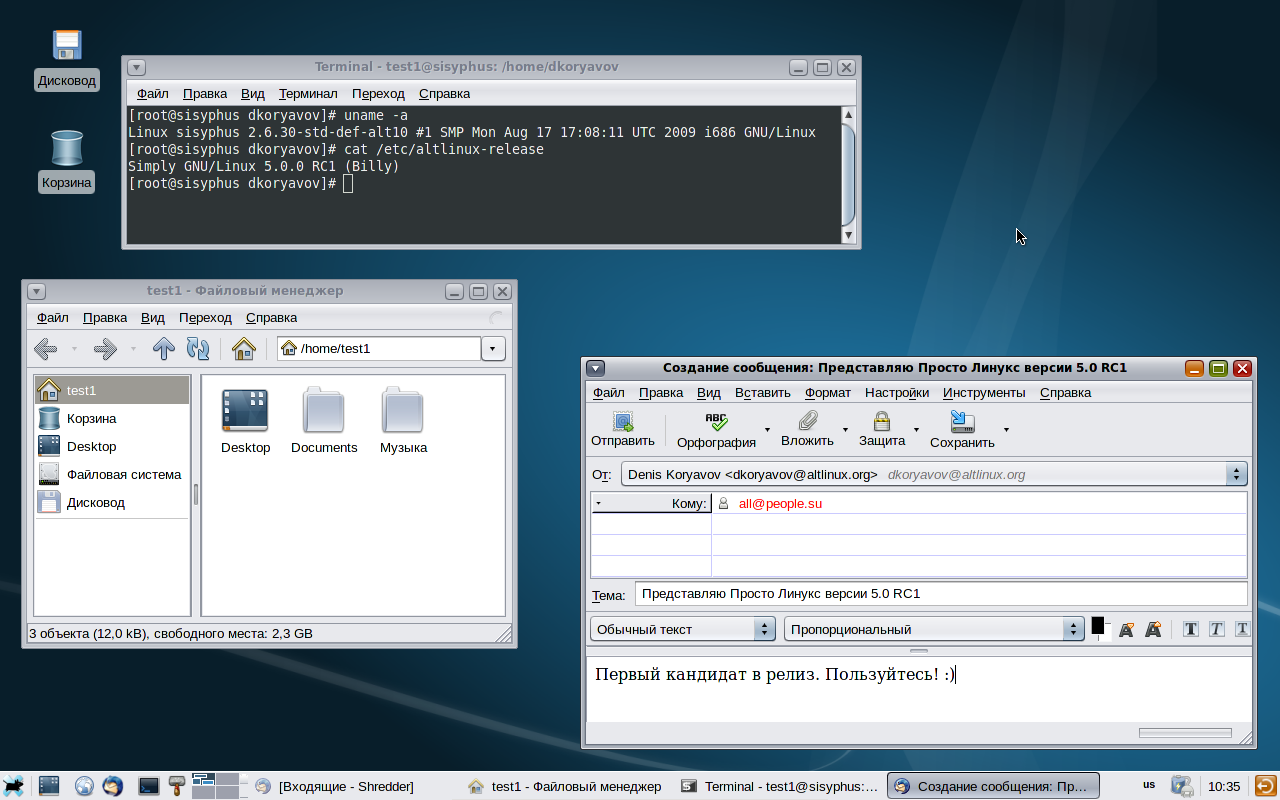Open the Пропорциональный font dropdown
This screenshot has height=800, width=1280.
pyautogui.click(x=934, y=629)
